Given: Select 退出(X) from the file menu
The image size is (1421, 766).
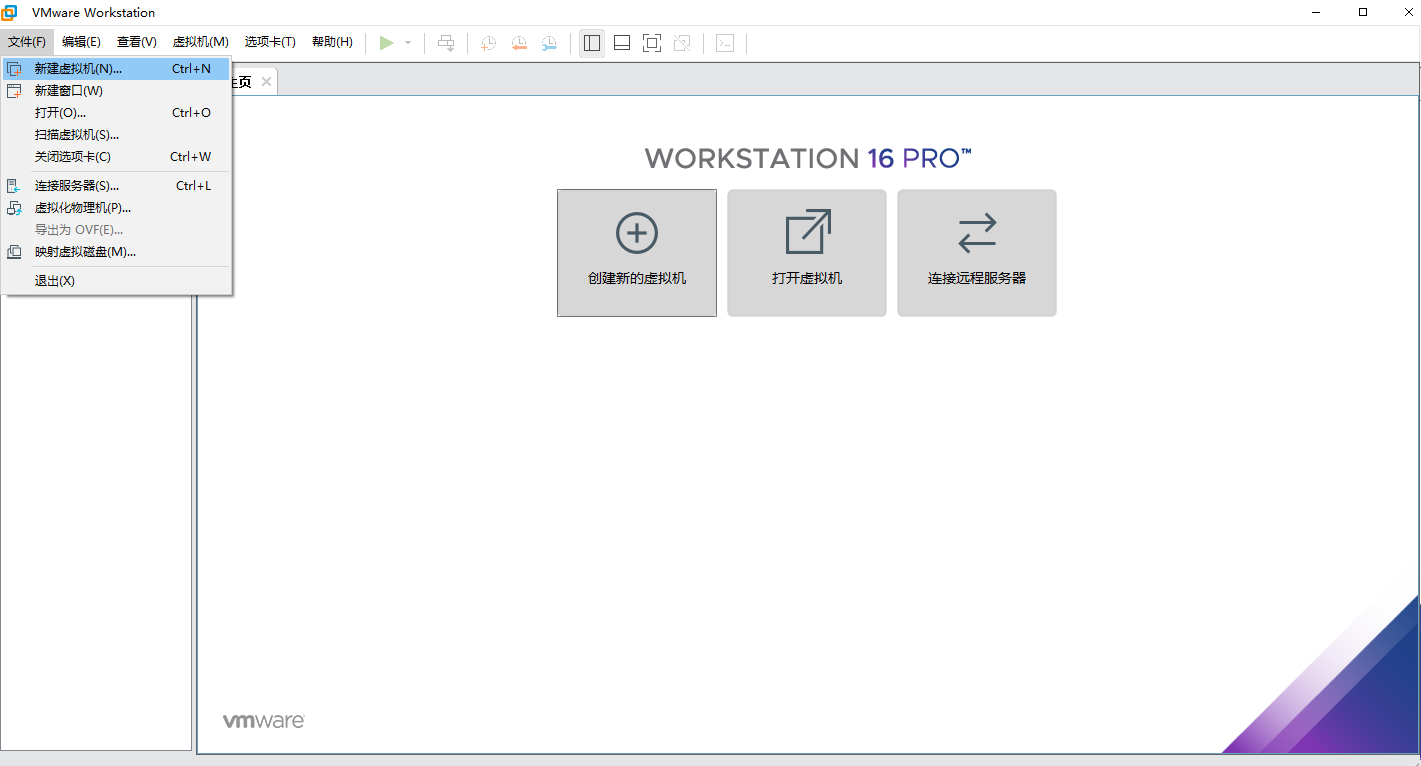Looking at the screenshot, I should [x=116, y=281].
